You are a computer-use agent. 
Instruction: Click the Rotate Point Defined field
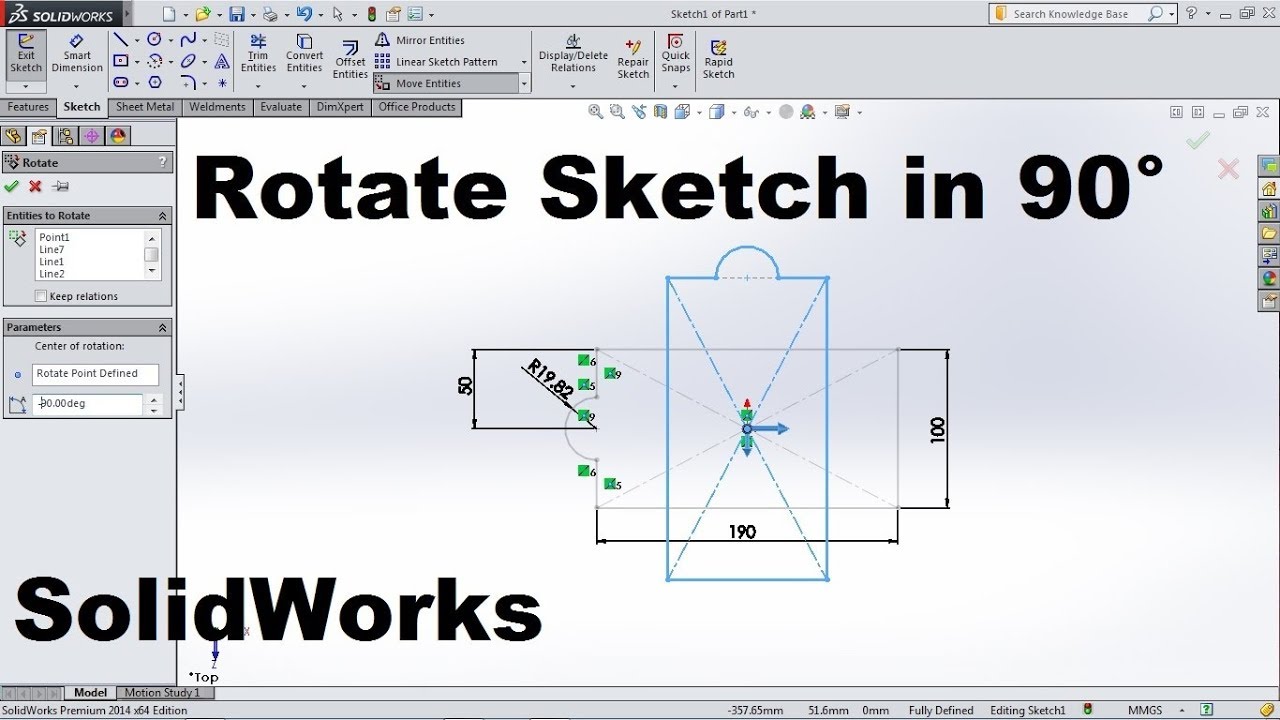(95, 374)
